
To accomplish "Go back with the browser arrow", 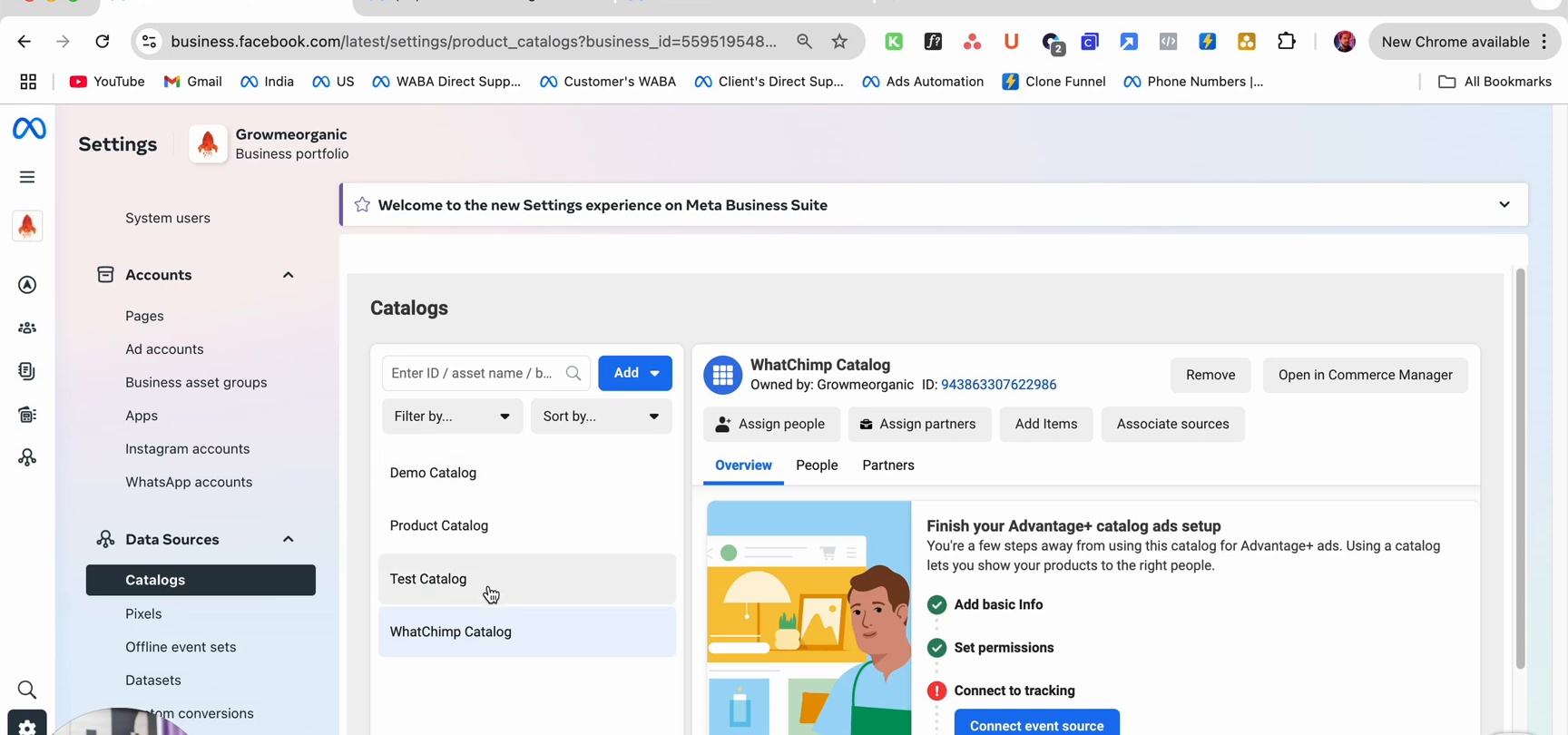I will tap(24, 42).
